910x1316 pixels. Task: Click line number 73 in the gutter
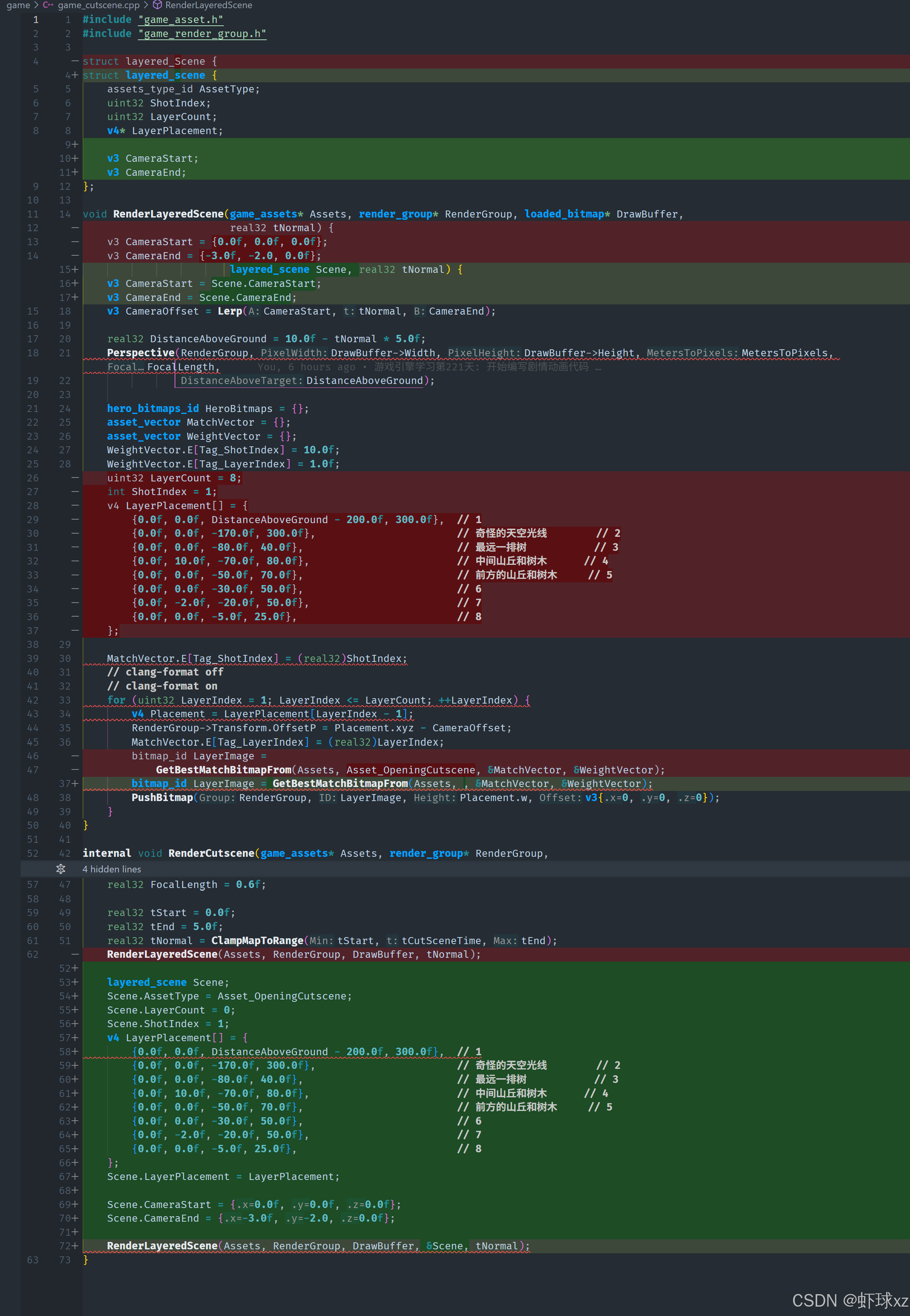(x=64, y=1259)
